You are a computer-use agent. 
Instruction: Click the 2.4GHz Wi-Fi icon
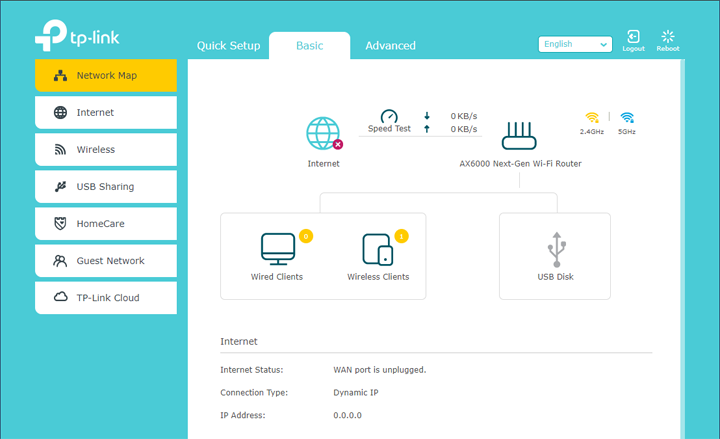591,117
